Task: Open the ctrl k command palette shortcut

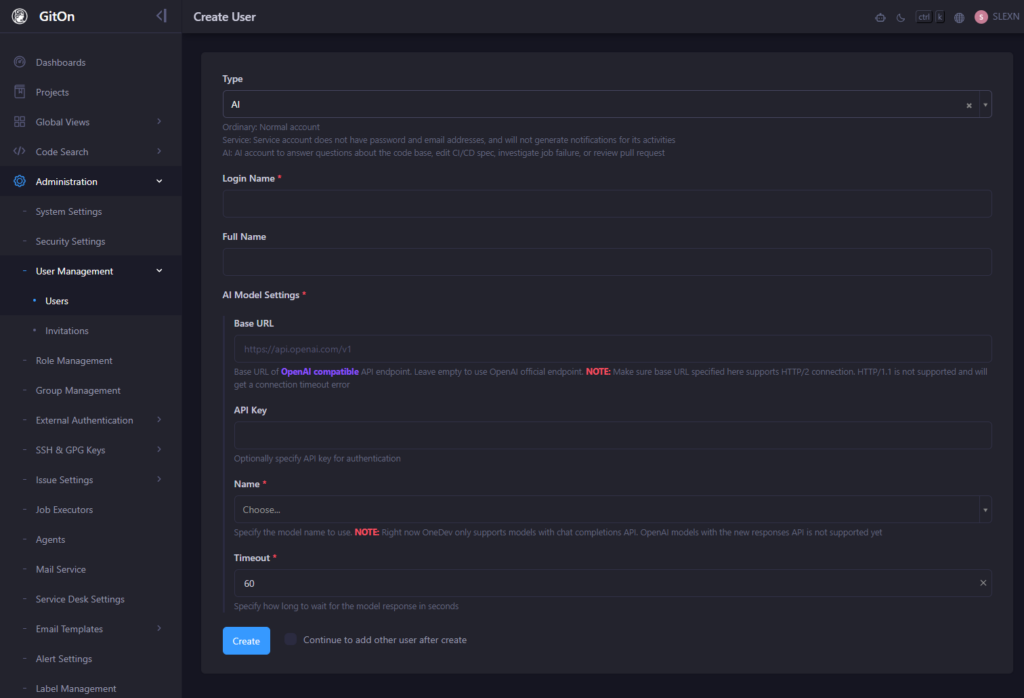Action: 930,17
